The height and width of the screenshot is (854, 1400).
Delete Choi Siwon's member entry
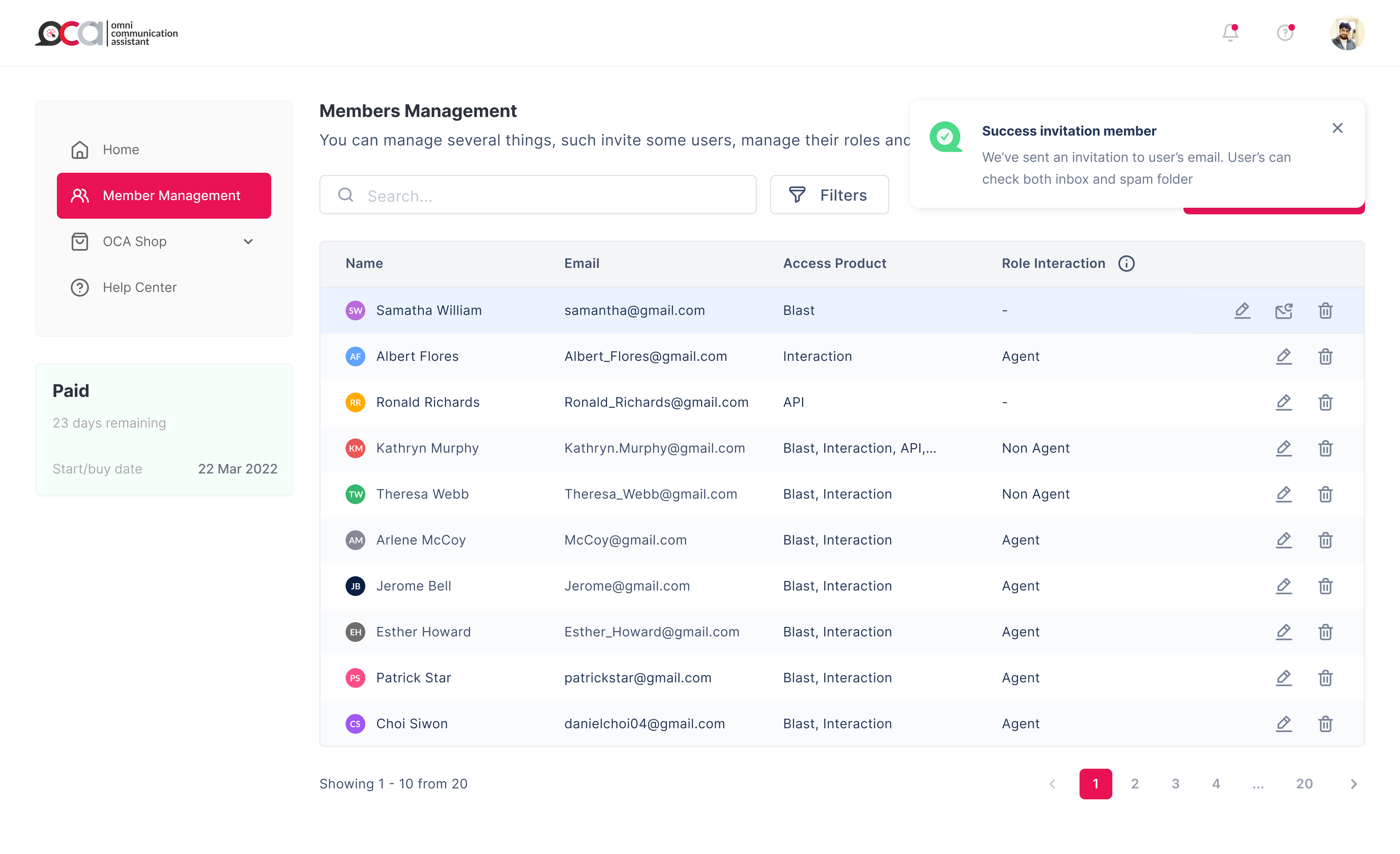pos(1325,724)
